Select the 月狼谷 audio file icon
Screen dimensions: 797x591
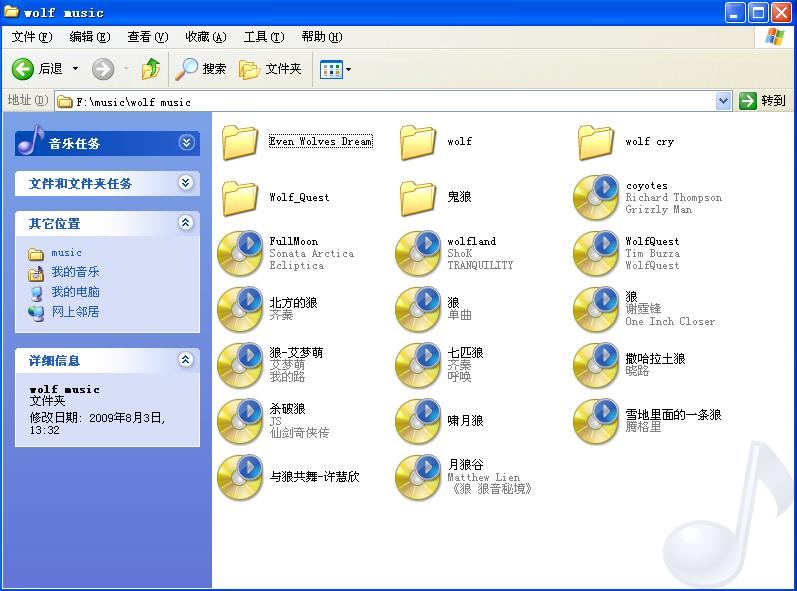pos(418,477)
